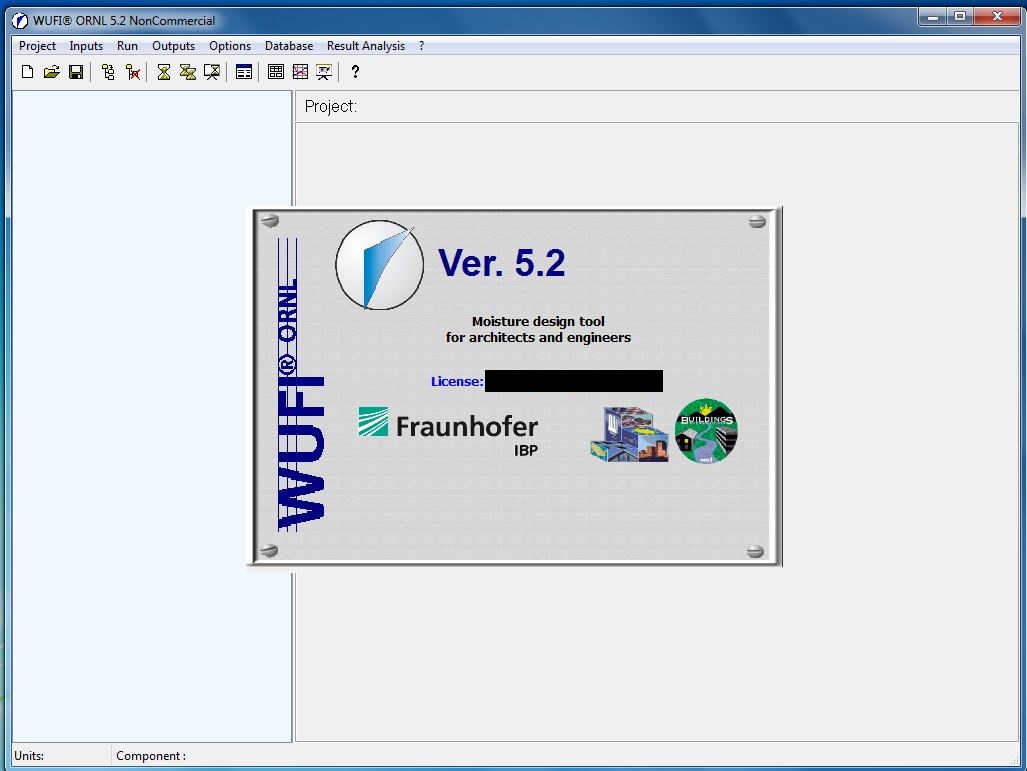Click the colored result graphs icon
Image resolution: width=1027 pixels, height=771 pixels.
(x=300, y=72)
